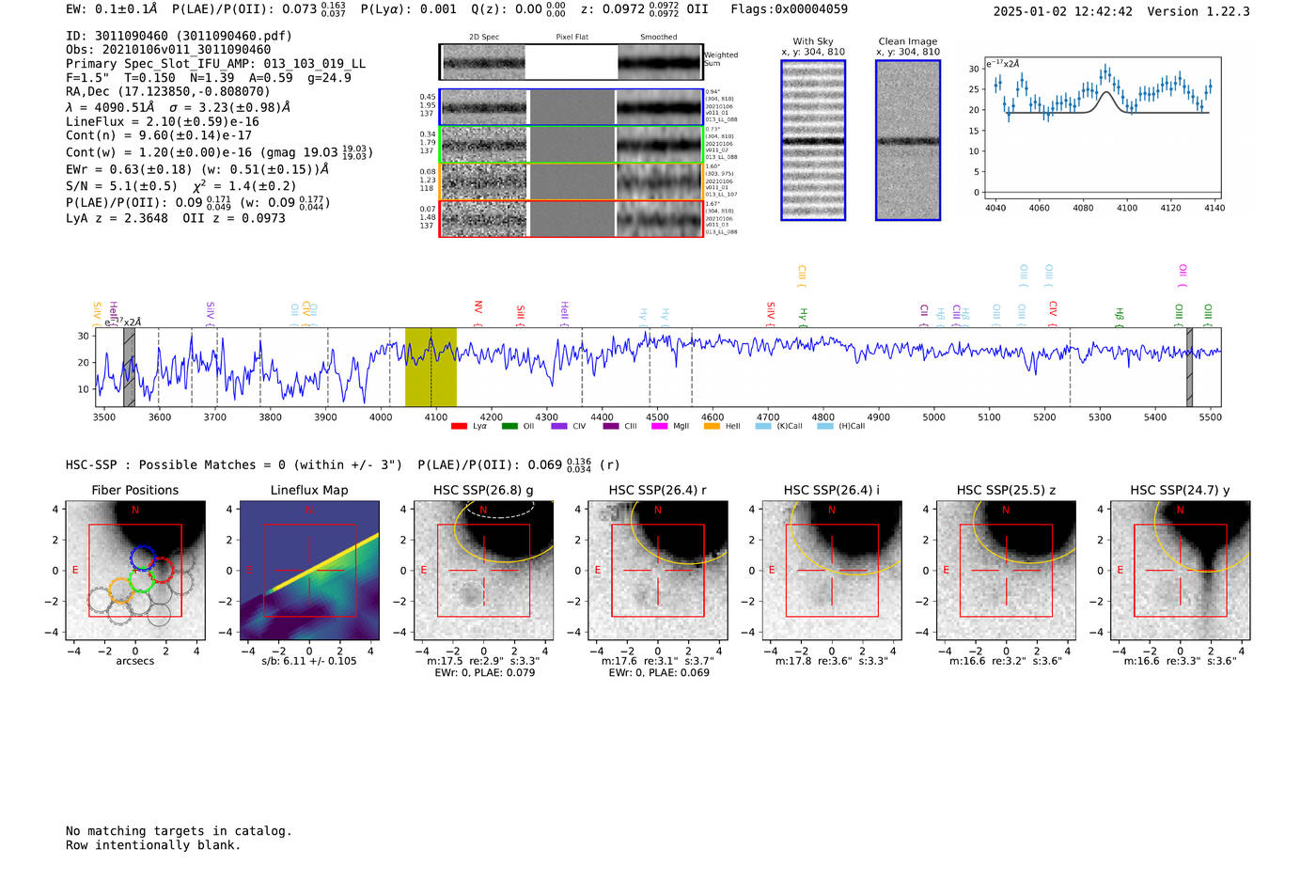Click the magenta MgII legend swatch
This screenshot has width=1316, height=896.
(x=660, y=426)
